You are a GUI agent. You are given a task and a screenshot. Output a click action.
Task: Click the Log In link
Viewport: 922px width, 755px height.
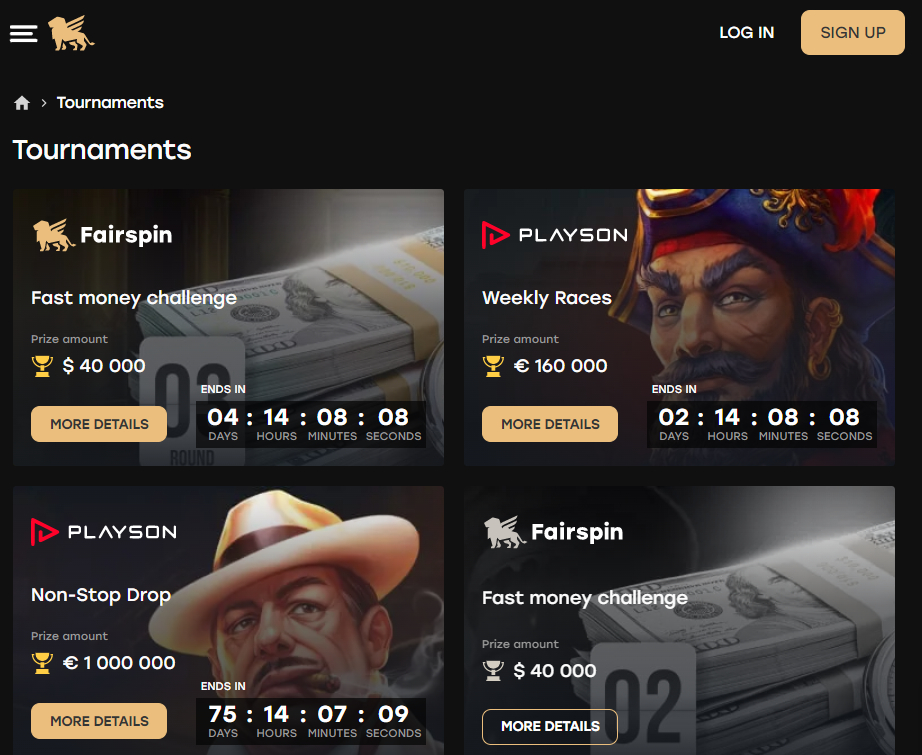pyautogui.click(x=747, y=32)
